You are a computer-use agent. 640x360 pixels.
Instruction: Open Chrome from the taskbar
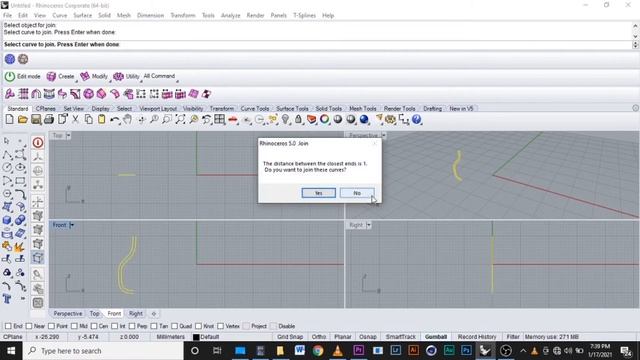point(318,351)
